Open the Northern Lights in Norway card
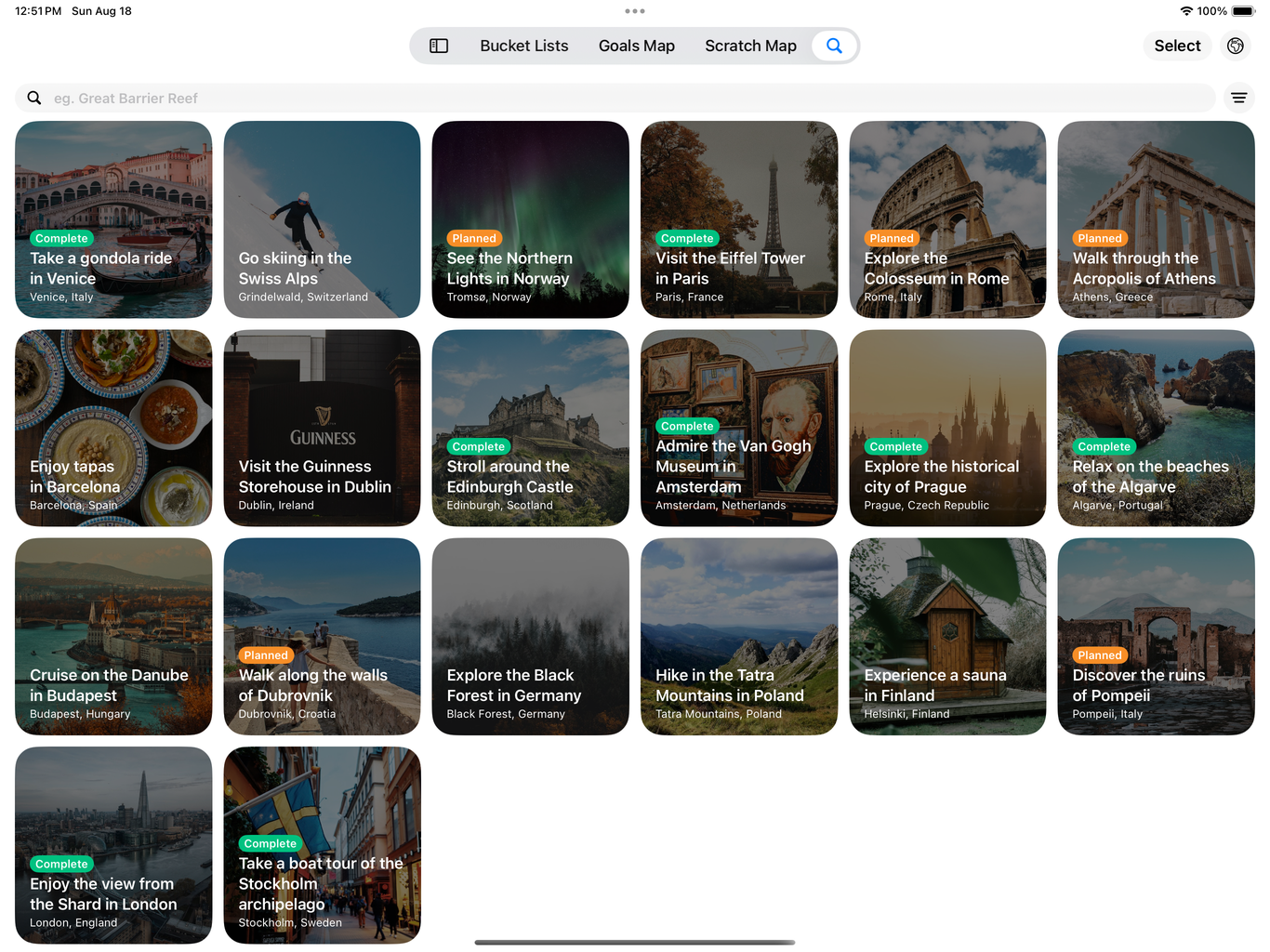The height and width of the screenshot is (952, 1270). (531, 219)
